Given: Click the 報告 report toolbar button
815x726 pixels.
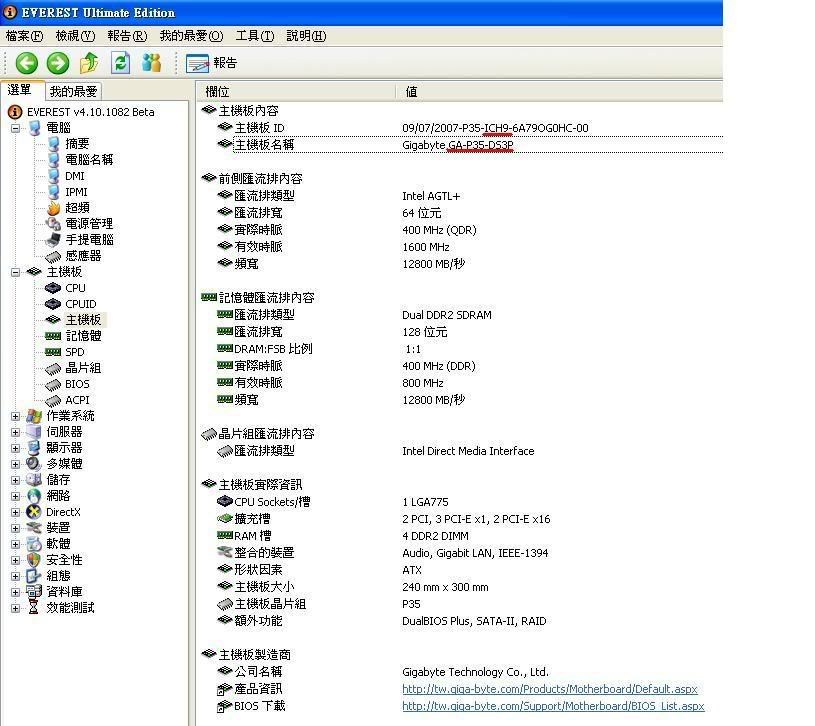Looking at the screenshot, I should 212,63.
